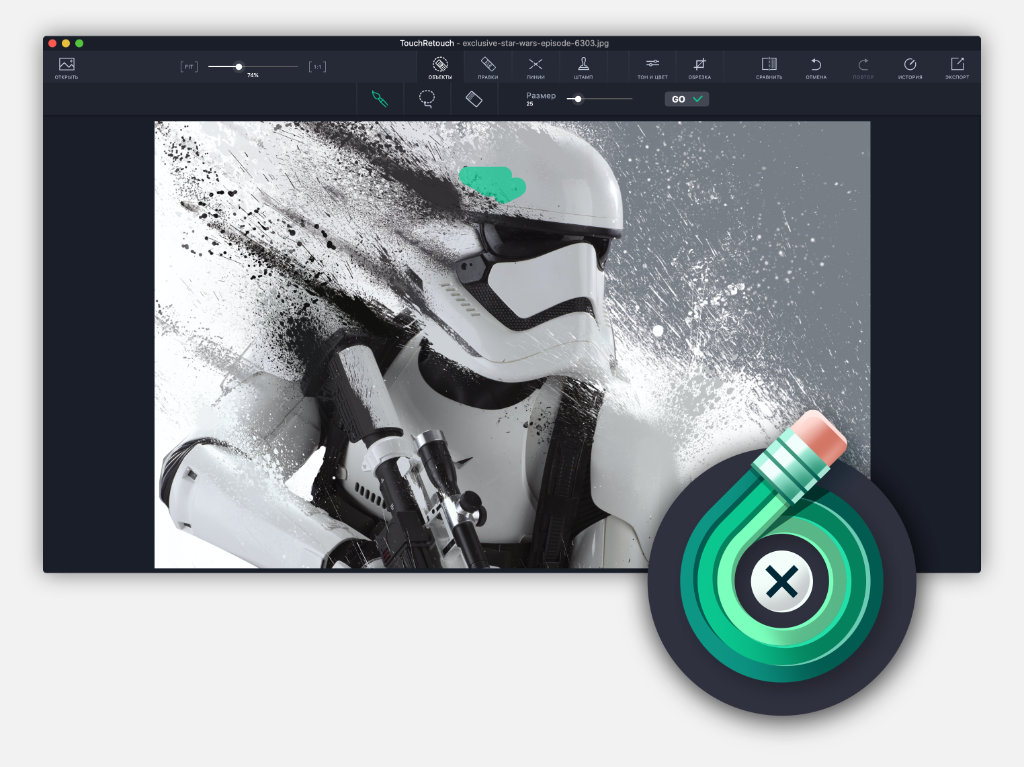
Task: Apply removal with the GO button
Action: (x=686, y=99)
